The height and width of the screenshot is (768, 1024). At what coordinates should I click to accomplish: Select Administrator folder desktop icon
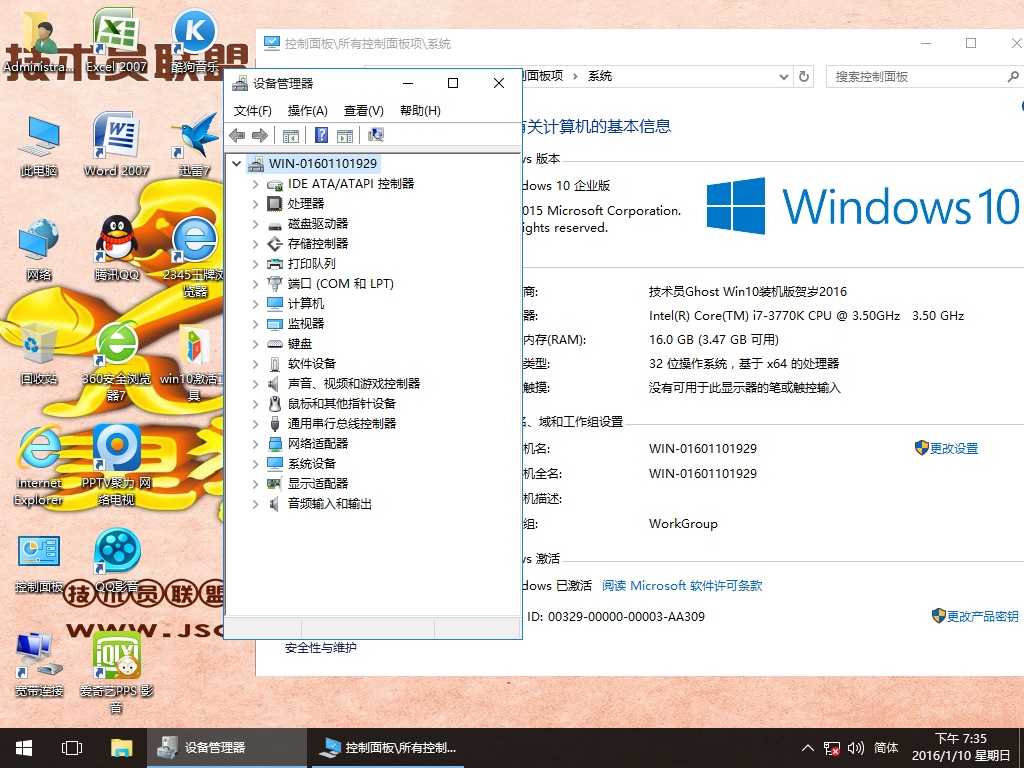(x=39, y=42)
